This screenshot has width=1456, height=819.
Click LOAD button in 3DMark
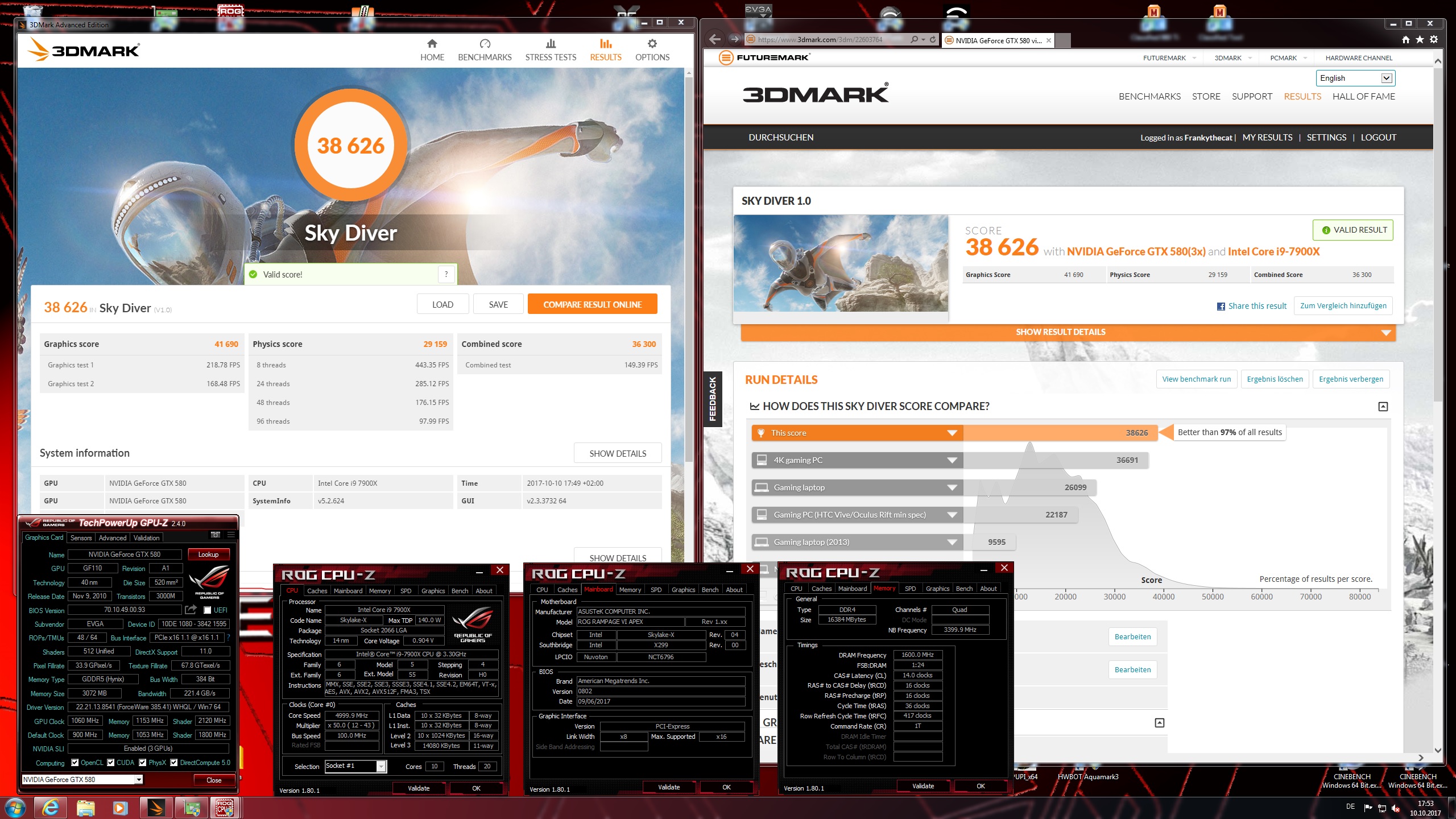(x=442, y=304)
